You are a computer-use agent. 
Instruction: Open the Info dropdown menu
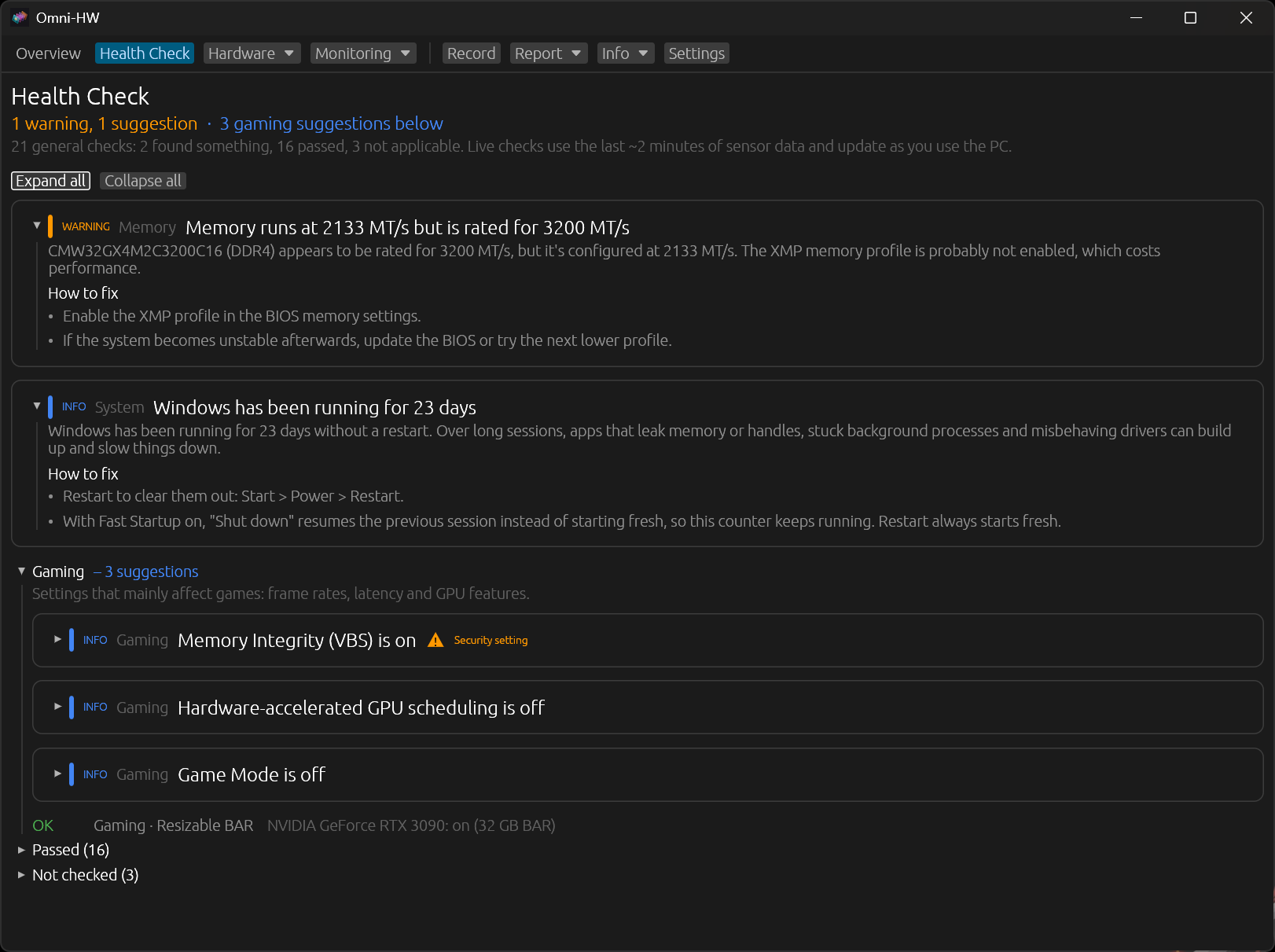click(626, 53)
